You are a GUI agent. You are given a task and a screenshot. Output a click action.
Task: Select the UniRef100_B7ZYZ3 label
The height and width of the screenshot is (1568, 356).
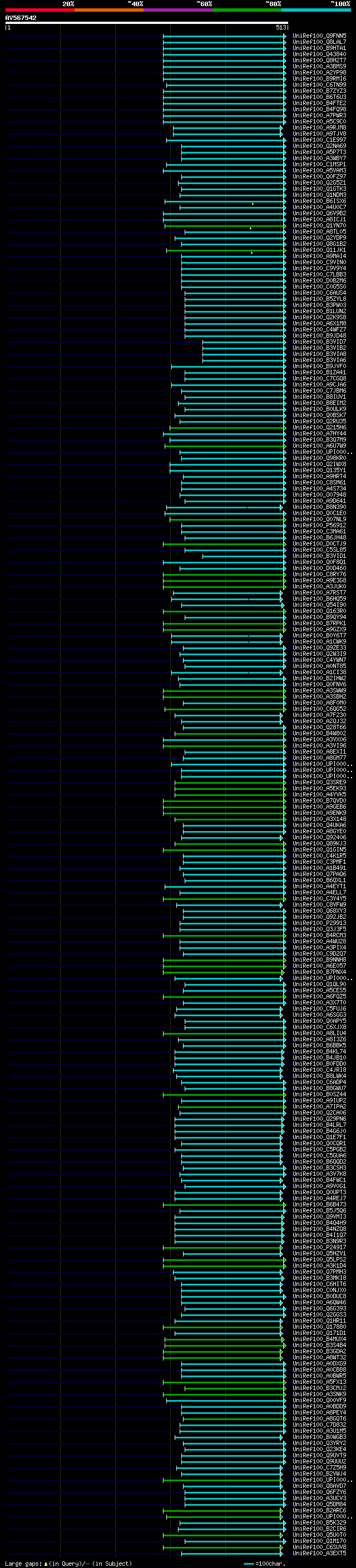(319, 91)
